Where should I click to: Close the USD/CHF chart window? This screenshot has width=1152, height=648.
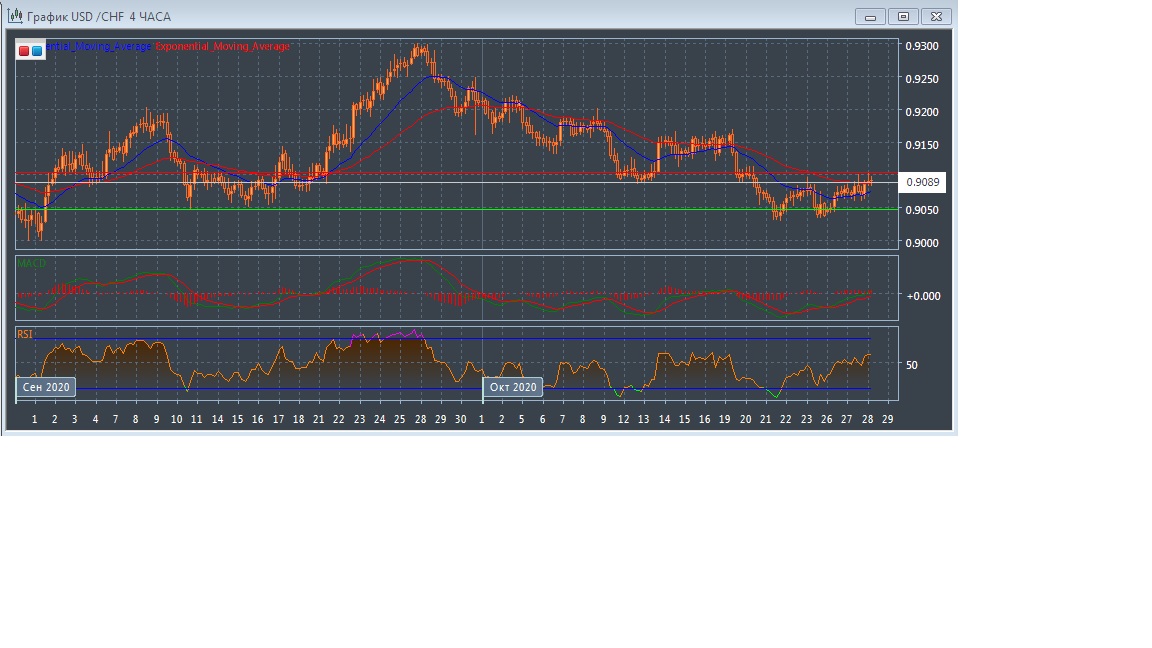[936, 17]
